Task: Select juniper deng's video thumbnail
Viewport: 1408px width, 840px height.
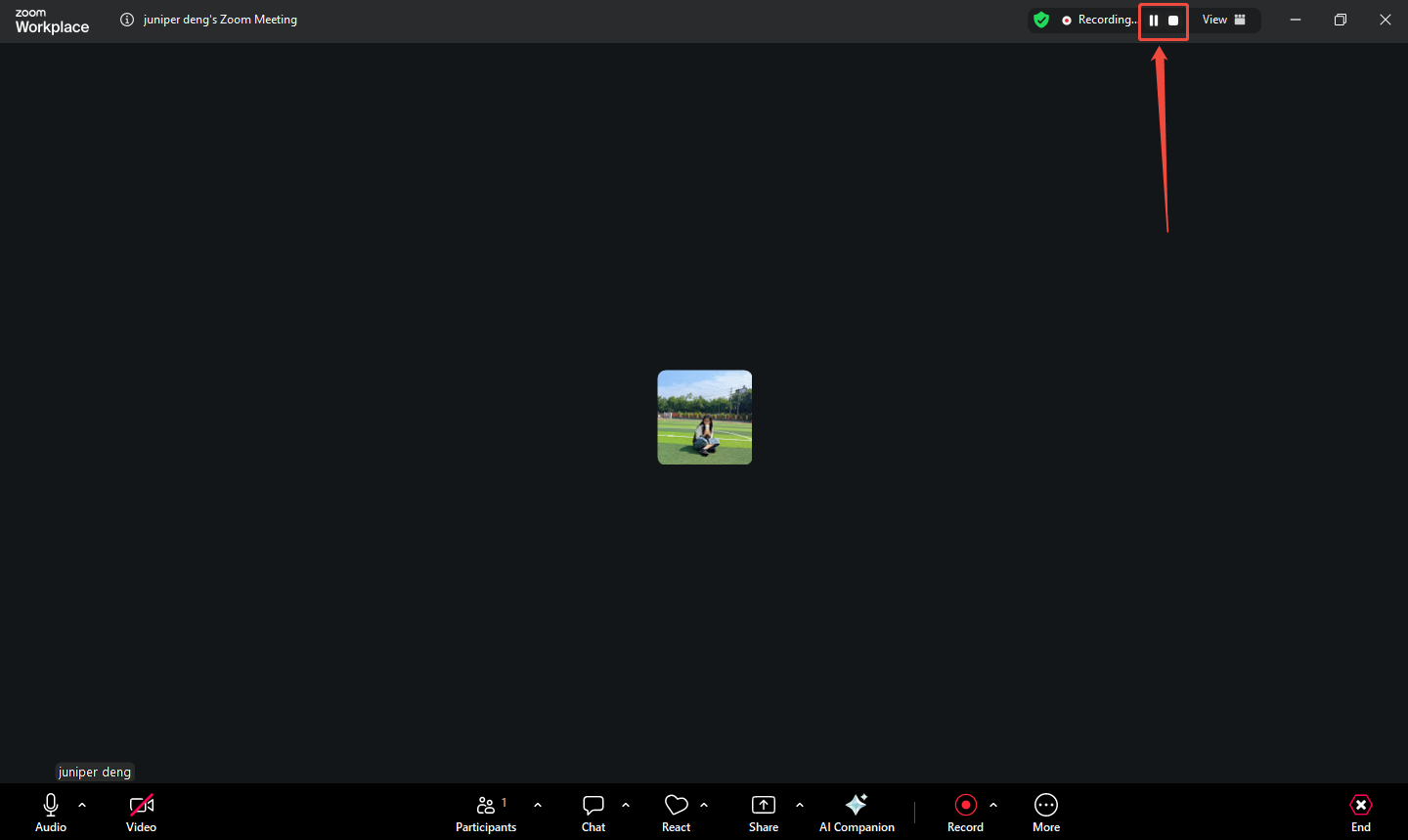Action: click(x=704, y=418)
